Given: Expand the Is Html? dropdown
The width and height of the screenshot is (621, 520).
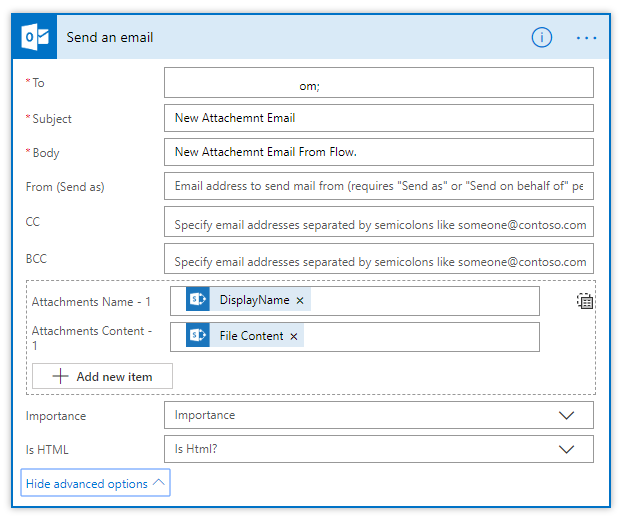Looking at the screenshot, I should tap(566, 449).
